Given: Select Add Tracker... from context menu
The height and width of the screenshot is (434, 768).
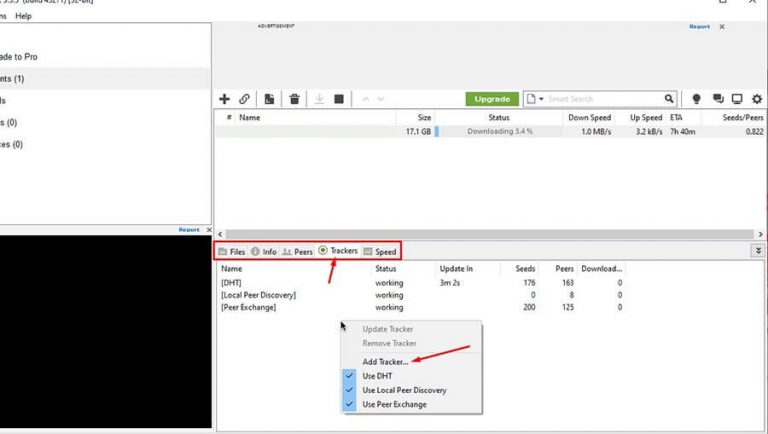Looking at the screenshot, I should pyautogui.click(x=385, y=362).
